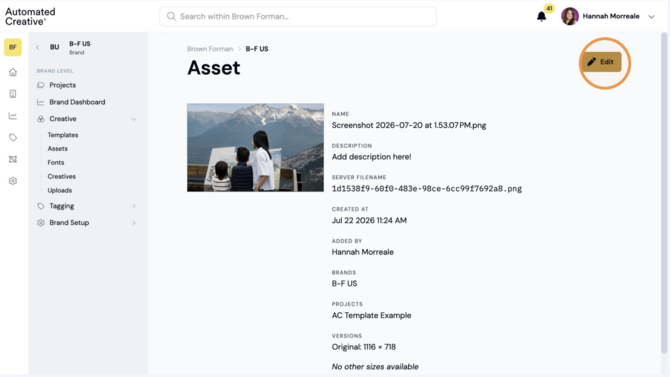Open Uploads under Creative

60,190
